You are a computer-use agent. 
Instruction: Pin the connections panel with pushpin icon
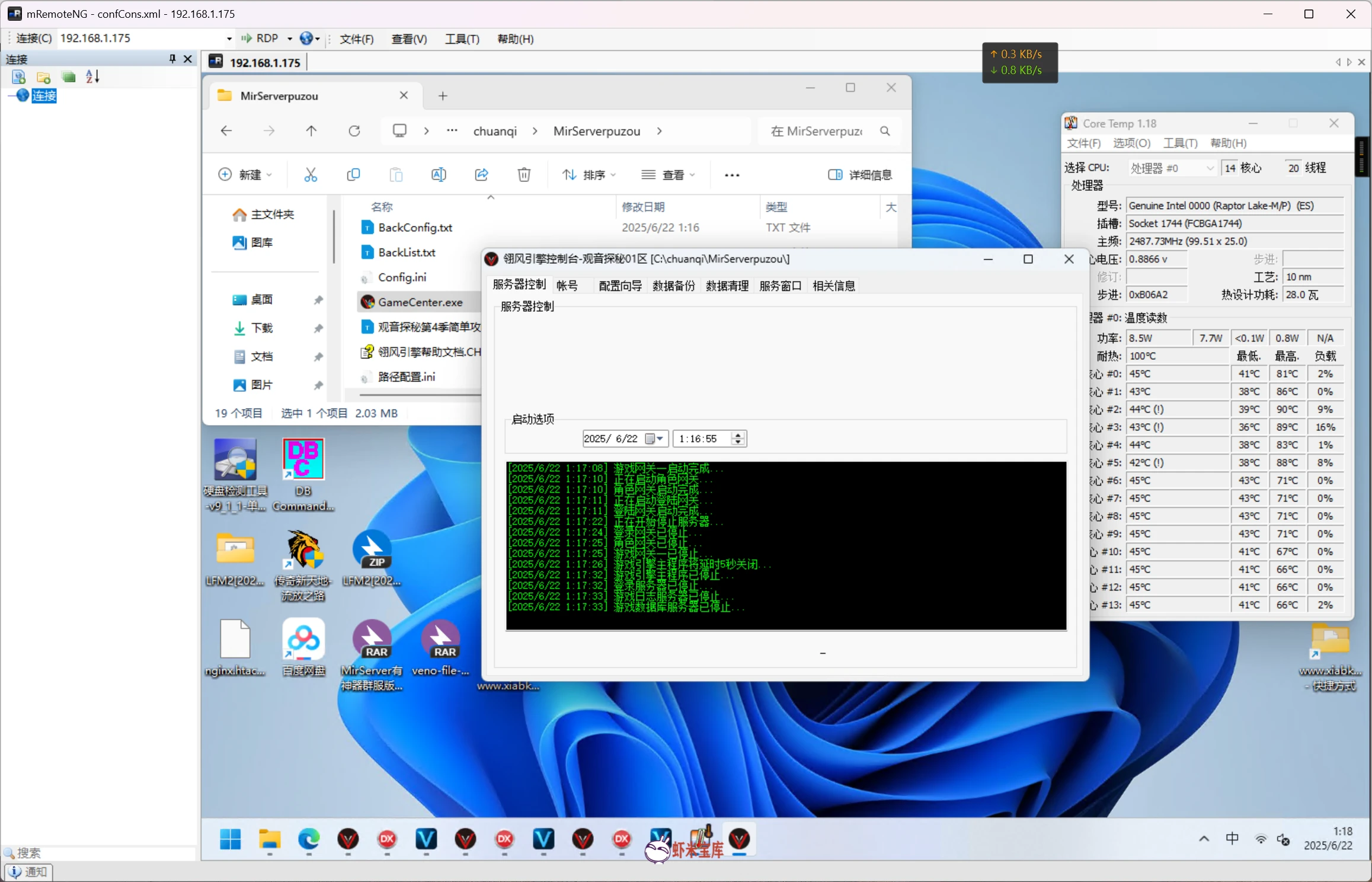point(172,59)
